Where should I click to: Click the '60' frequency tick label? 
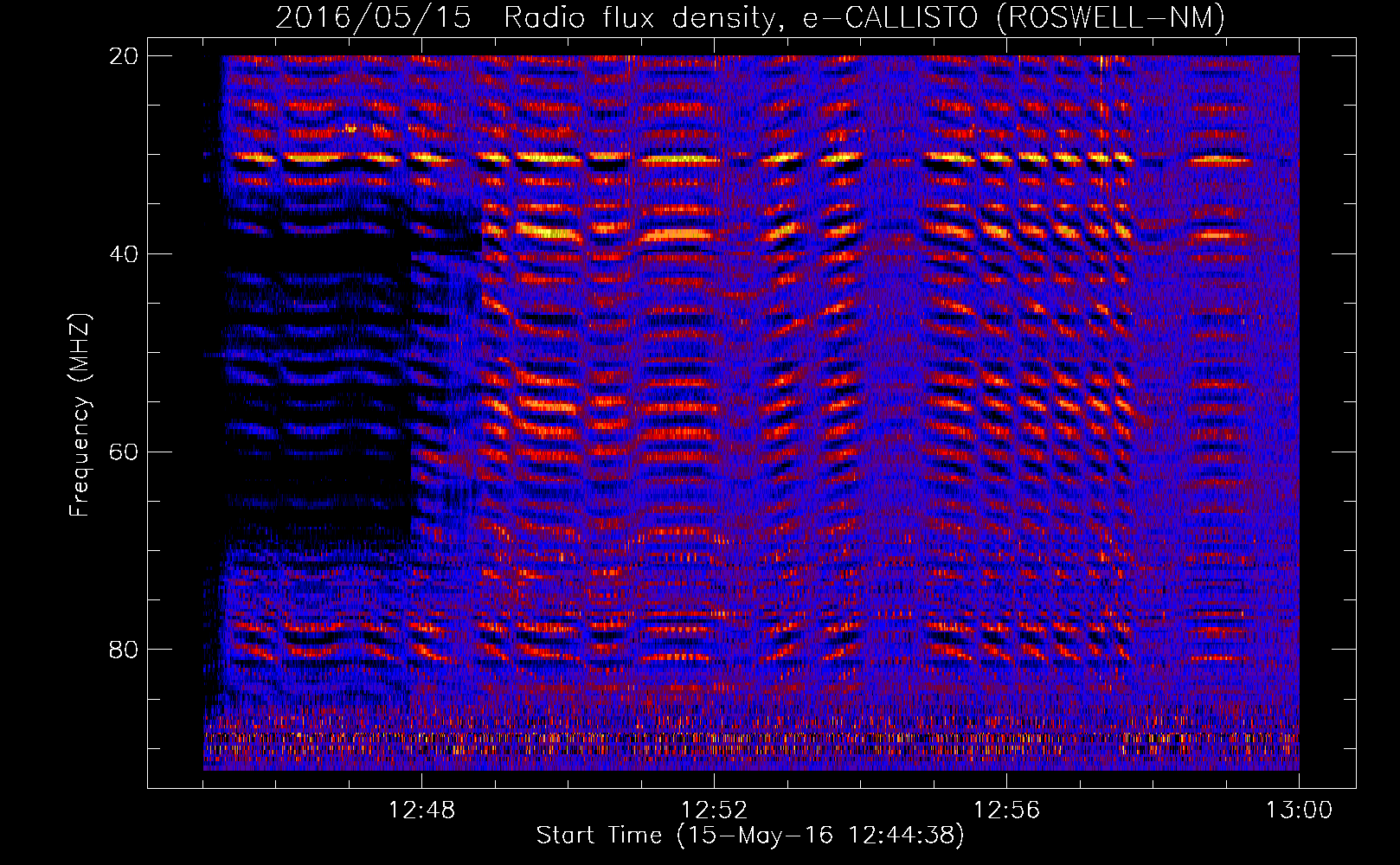point(123,452)
